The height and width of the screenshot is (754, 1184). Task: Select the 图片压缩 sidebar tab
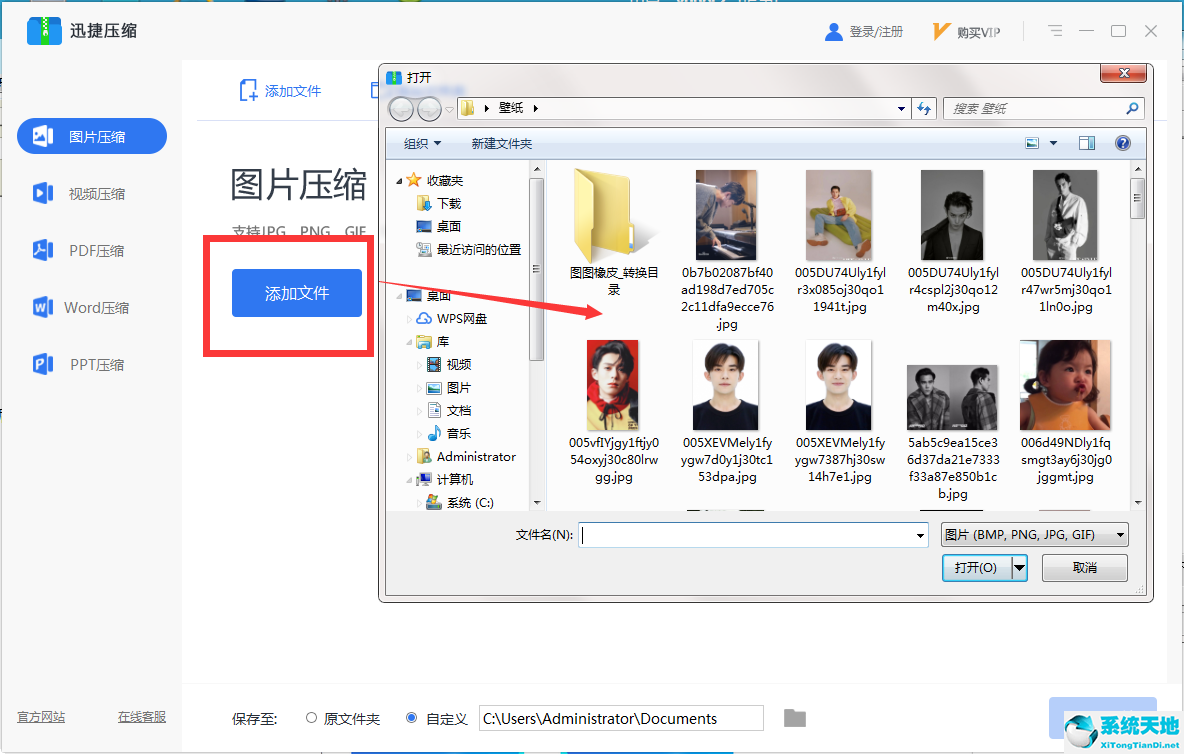pos(91,136)
